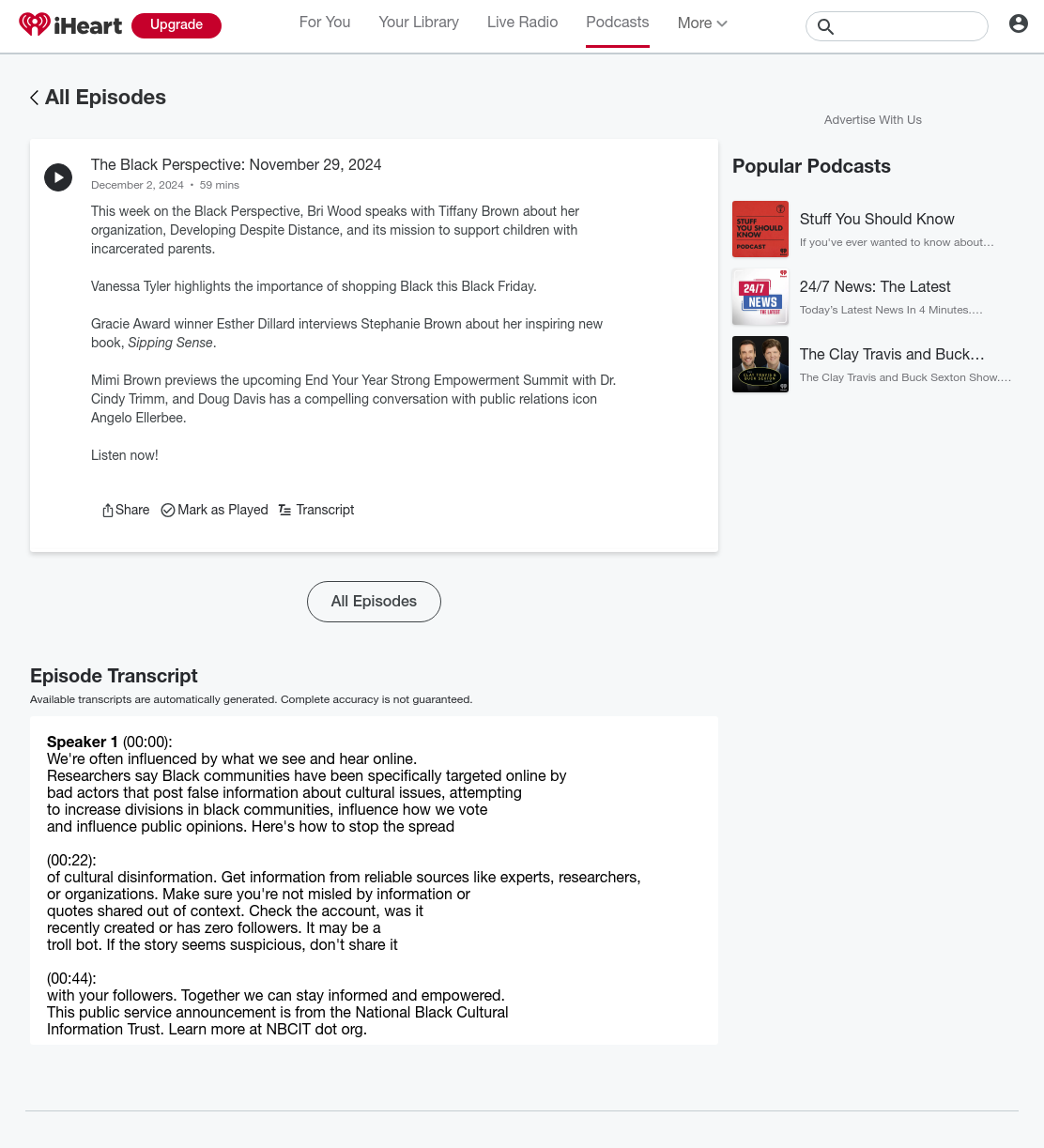Go back using All Episodes chevron
The image size is (1044, 1148).
34,98
